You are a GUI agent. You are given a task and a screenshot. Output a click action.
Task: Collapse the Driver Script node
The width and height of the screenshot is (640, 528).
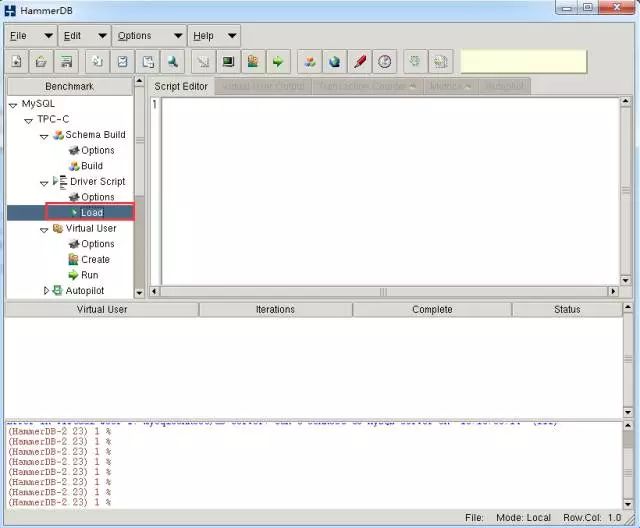coord(44,183)
